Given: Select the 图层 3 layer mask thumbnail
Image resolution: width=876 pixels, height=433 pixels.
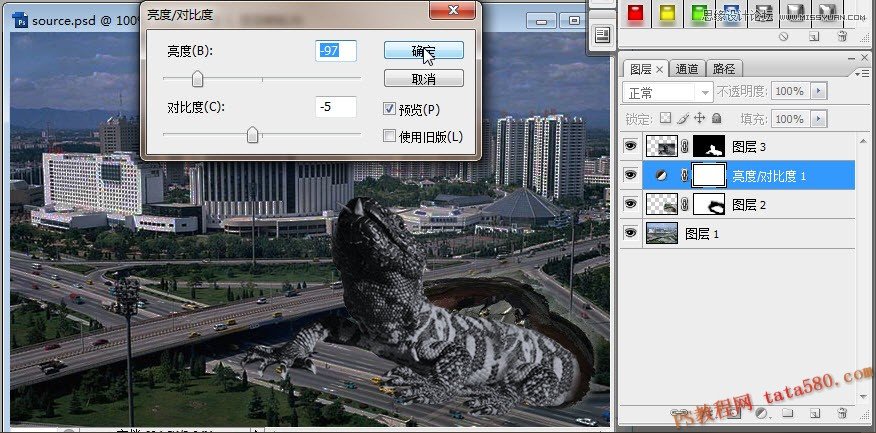Looking at the screenshot, I should click(x=709, y=146).
